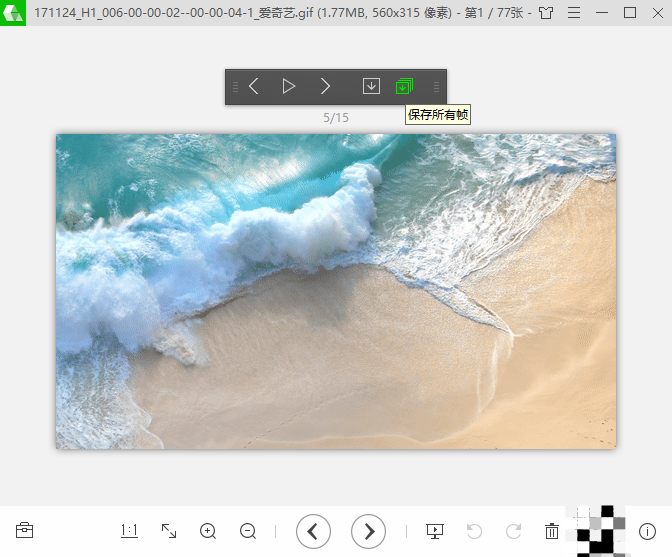Rotate image counterclockwise
The image size is (672, 557).
pos(474,531)
